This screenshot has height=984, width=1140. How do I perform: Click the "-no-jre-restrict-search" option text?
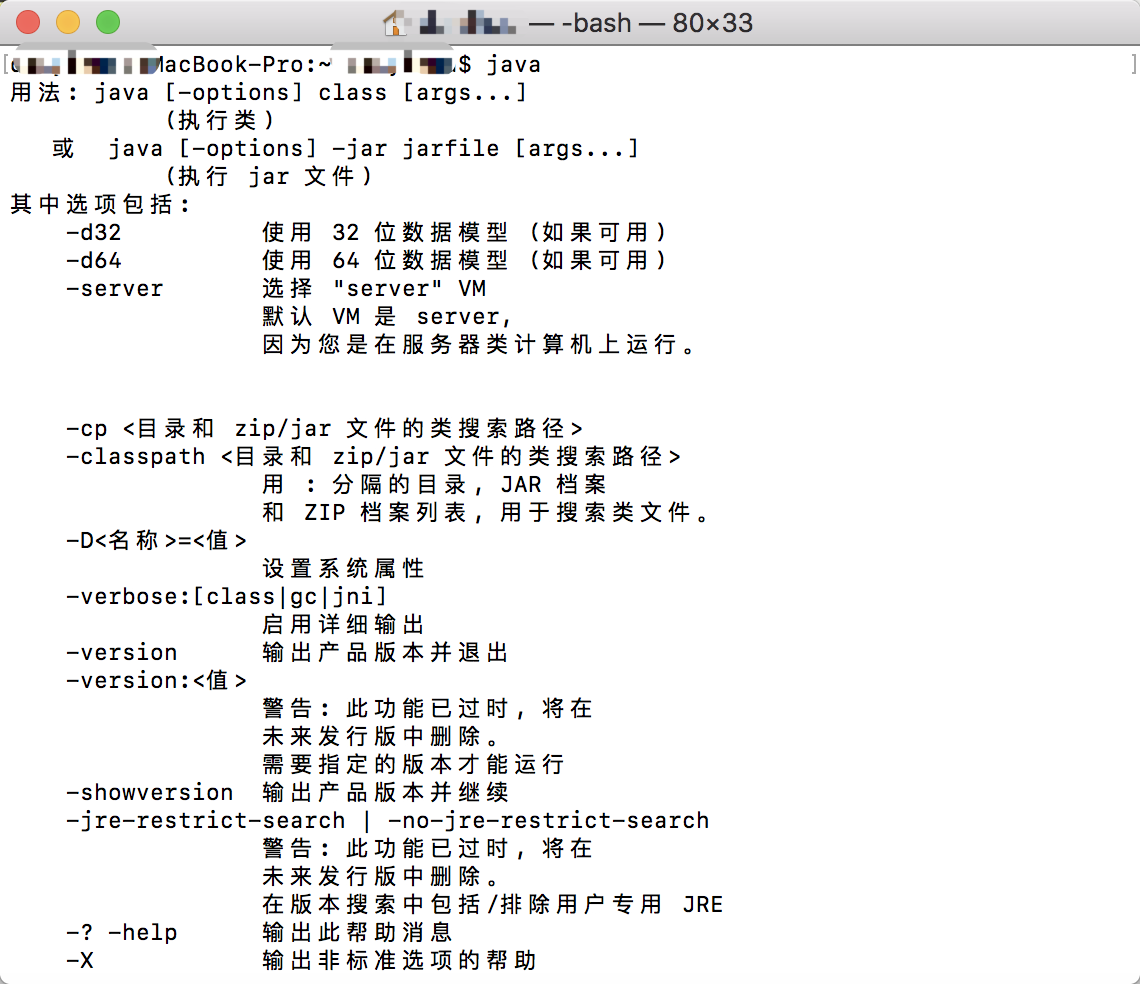(x=548, y=820)
